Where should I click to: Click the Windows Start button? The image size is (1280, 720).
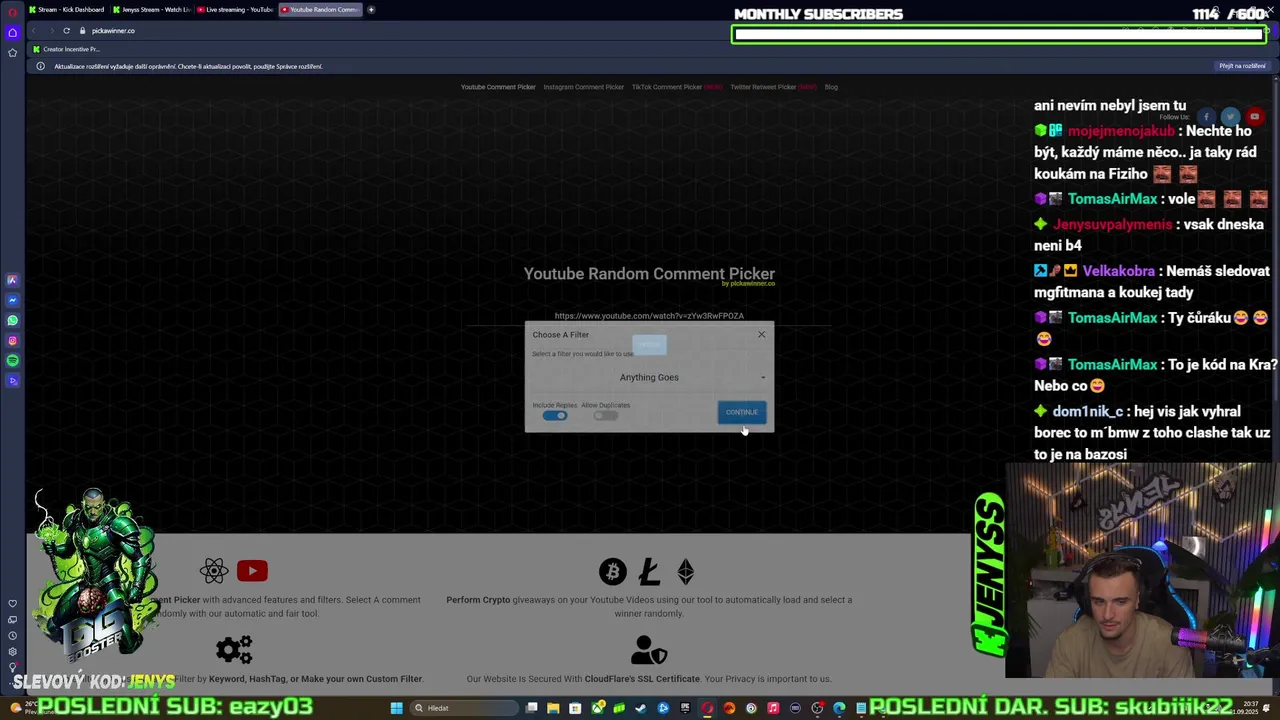click(397, 708)
